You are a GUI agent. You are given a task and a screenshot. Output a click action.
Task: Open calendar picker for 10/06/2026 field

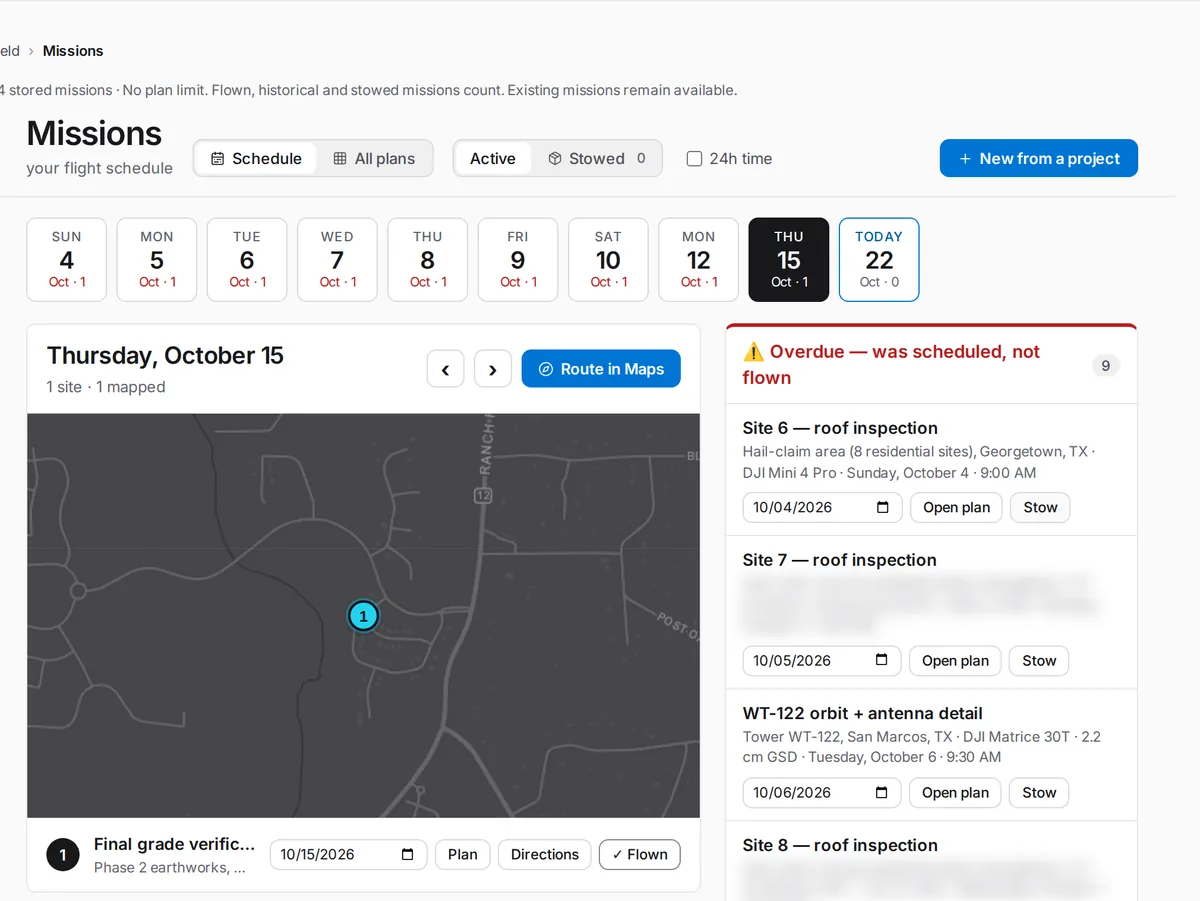(x=882, y=792)
